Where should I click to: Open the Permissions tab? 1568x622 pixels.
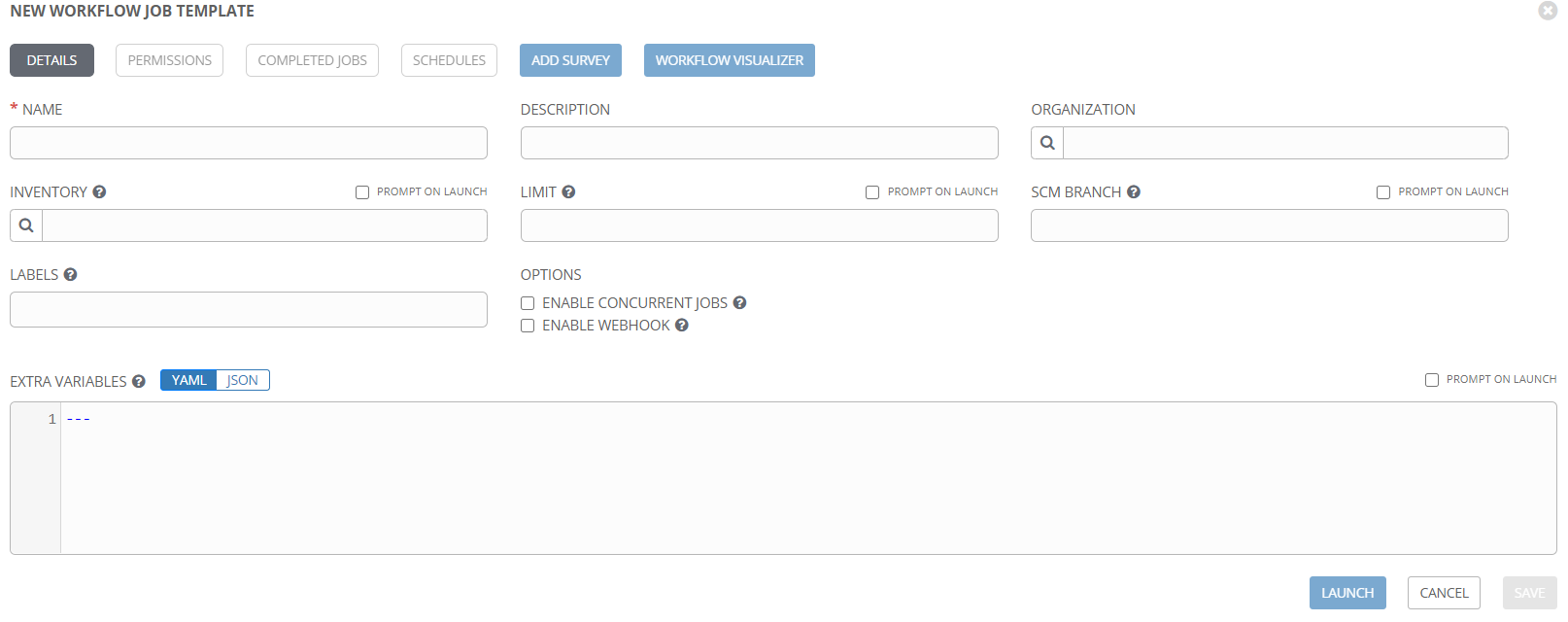pyautogui.click(x=170, y=60)
